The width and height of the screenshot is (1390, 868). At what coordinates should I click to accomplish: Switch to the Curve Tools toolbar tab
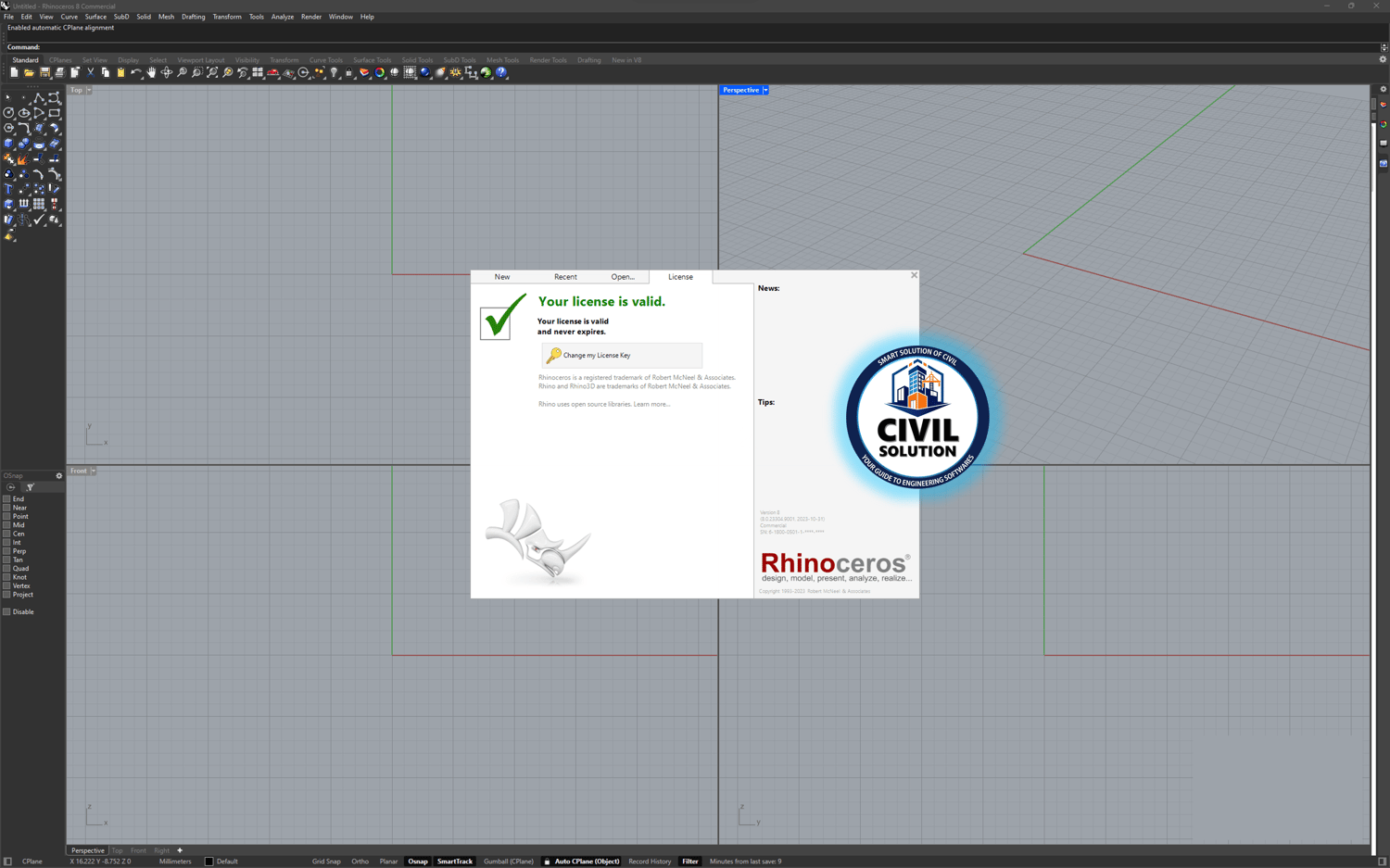point(326,60)
